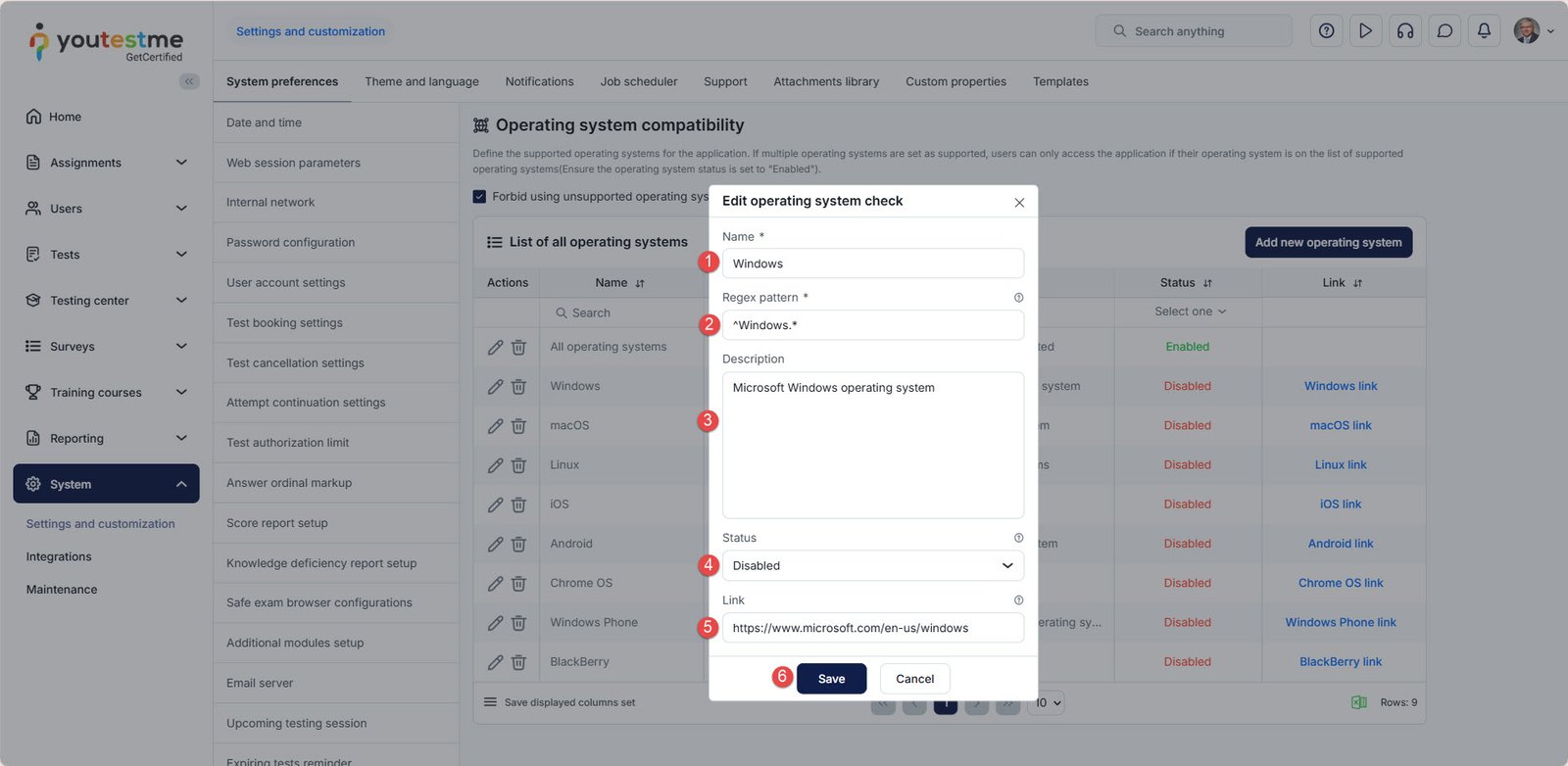This screenshot has height=766, width=1568.
Task: Click the notifications bell icon
Action: click(x=1484, y=31)
